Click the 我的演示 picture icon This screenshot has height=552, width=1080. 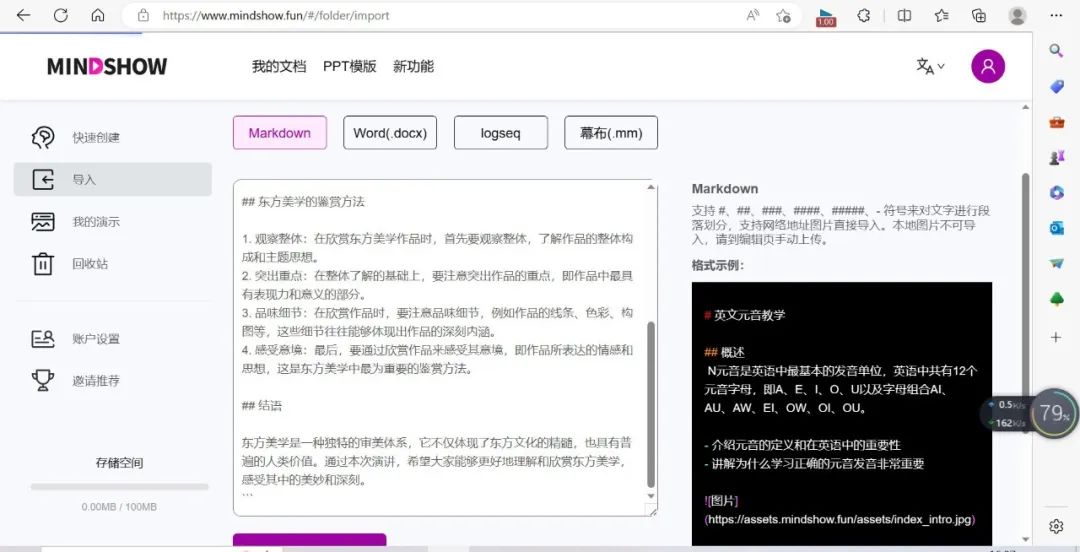click(x=43, y=222)
